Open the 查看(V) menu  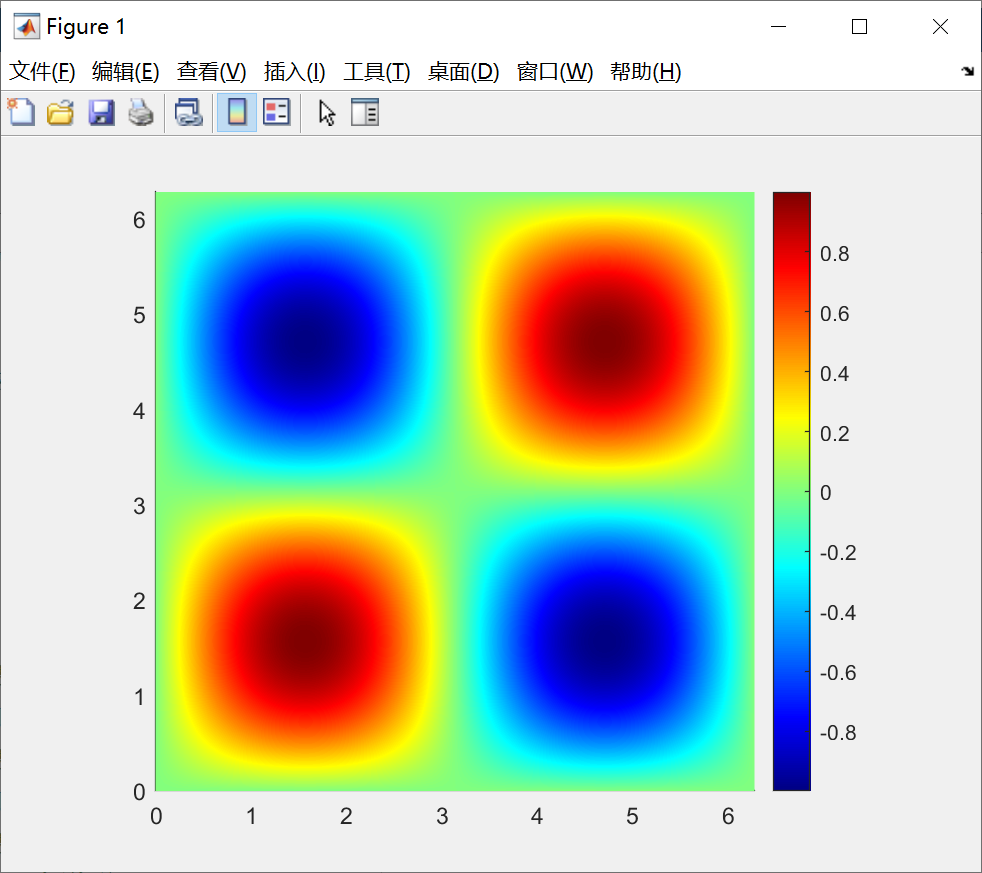211,71
